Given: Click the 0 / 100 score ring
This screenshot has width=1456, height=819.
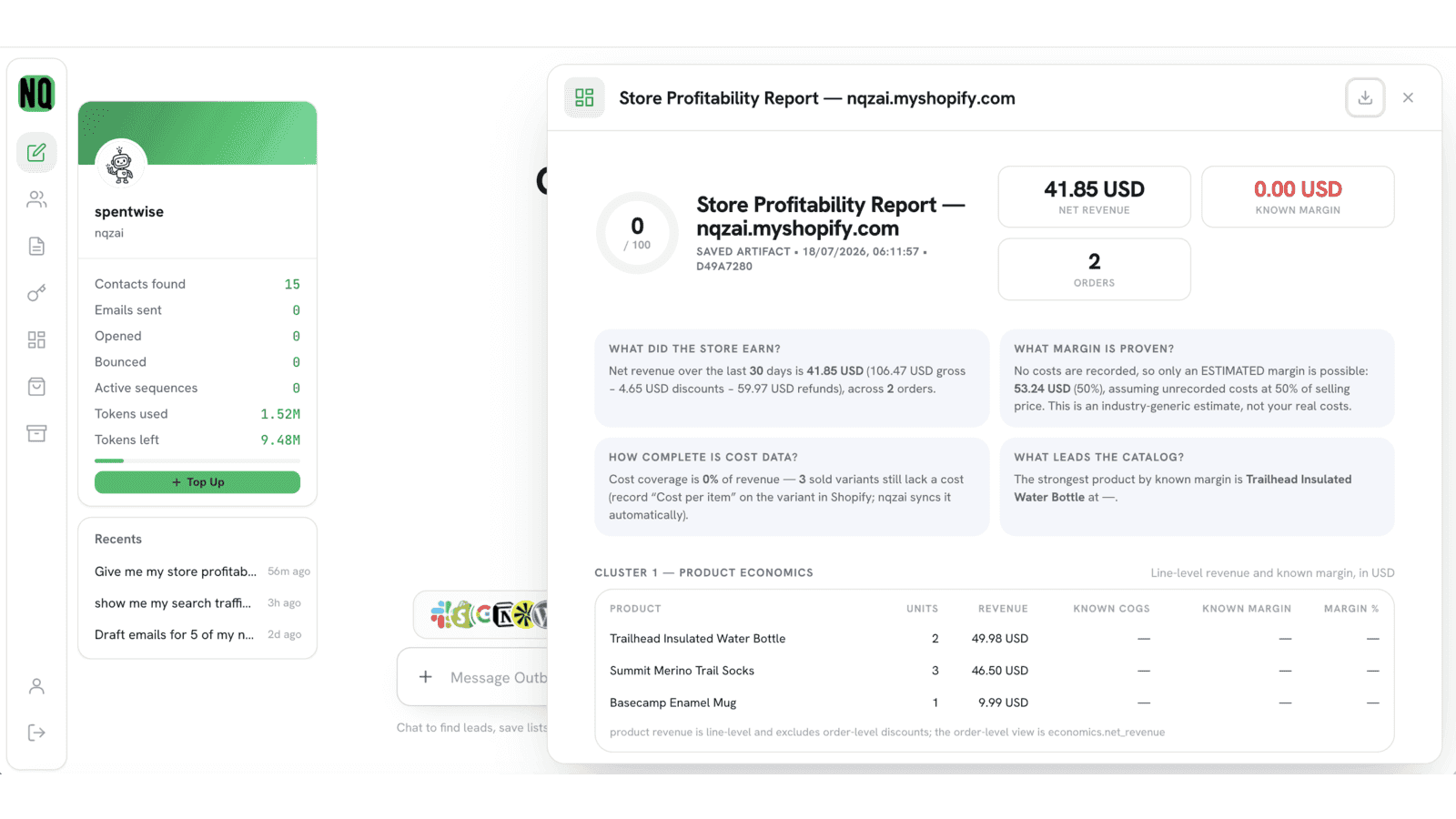Looking at the screenshot, I should click(637, 233).
